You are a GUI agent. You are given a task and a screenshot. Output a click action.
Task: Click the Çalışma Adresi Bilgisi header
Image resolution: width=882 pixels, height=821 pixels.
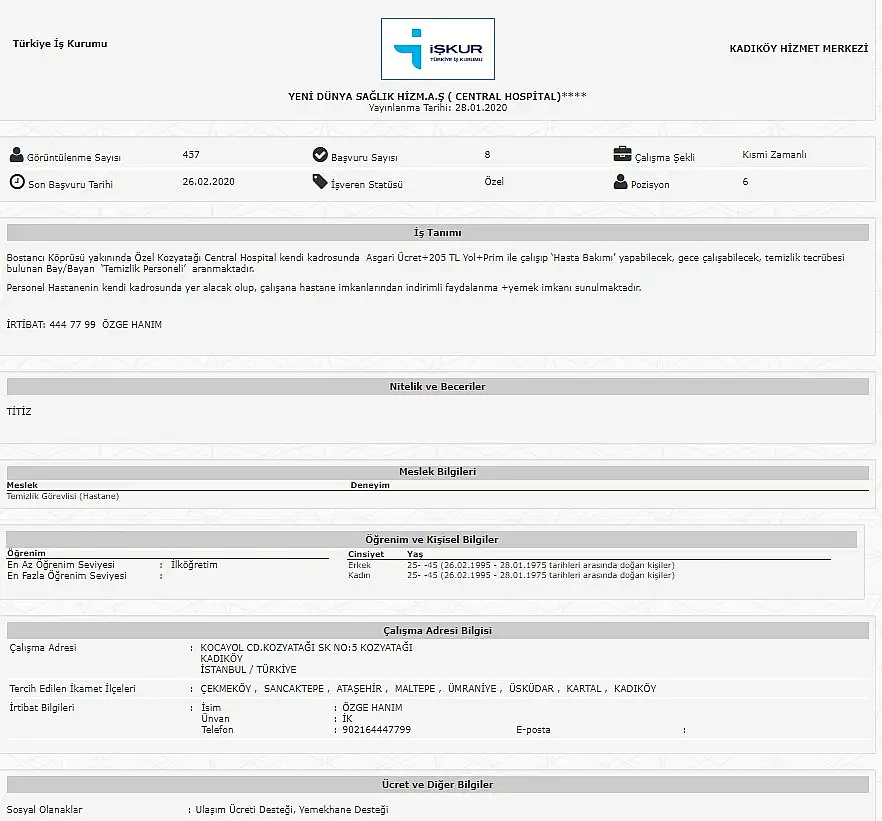click(438, 630)
